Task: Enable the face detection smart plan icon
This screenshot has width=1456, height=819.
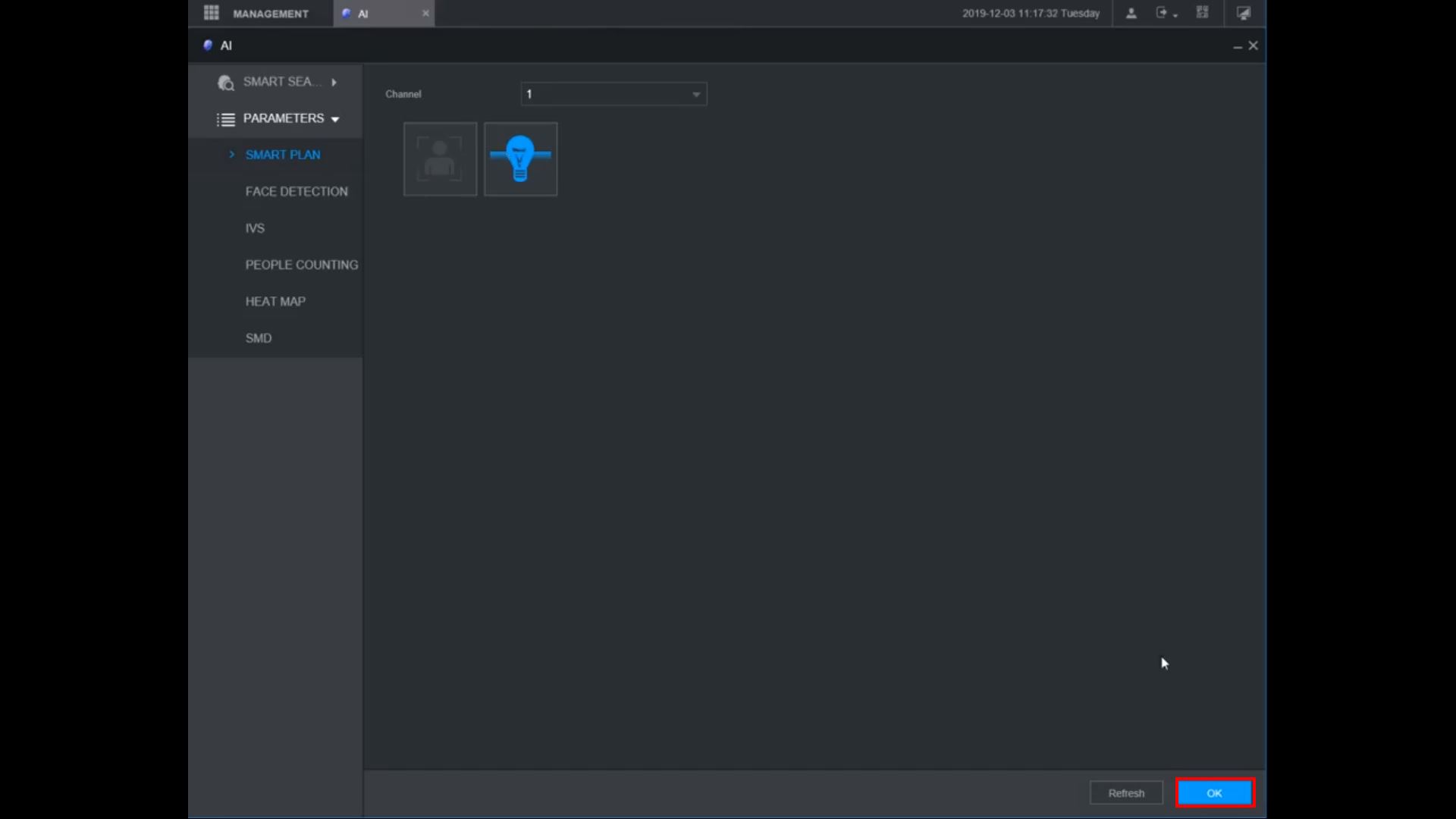Action: (440, 159)
